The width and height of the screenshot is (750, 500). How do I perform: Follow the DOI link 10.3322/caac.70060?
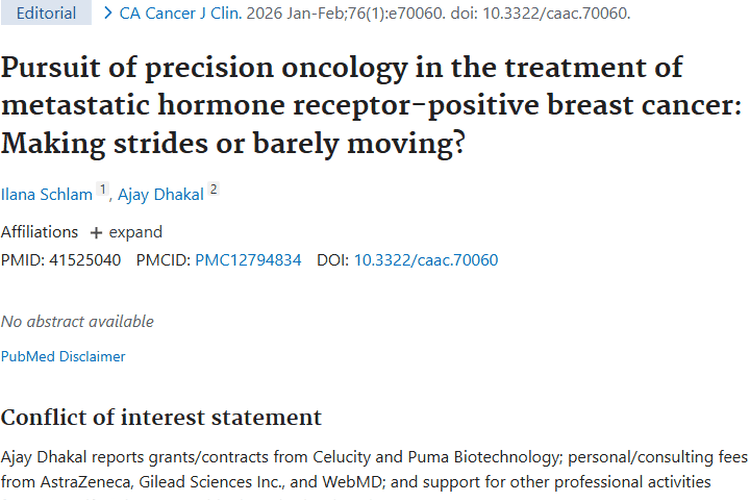tap(426, 260)
